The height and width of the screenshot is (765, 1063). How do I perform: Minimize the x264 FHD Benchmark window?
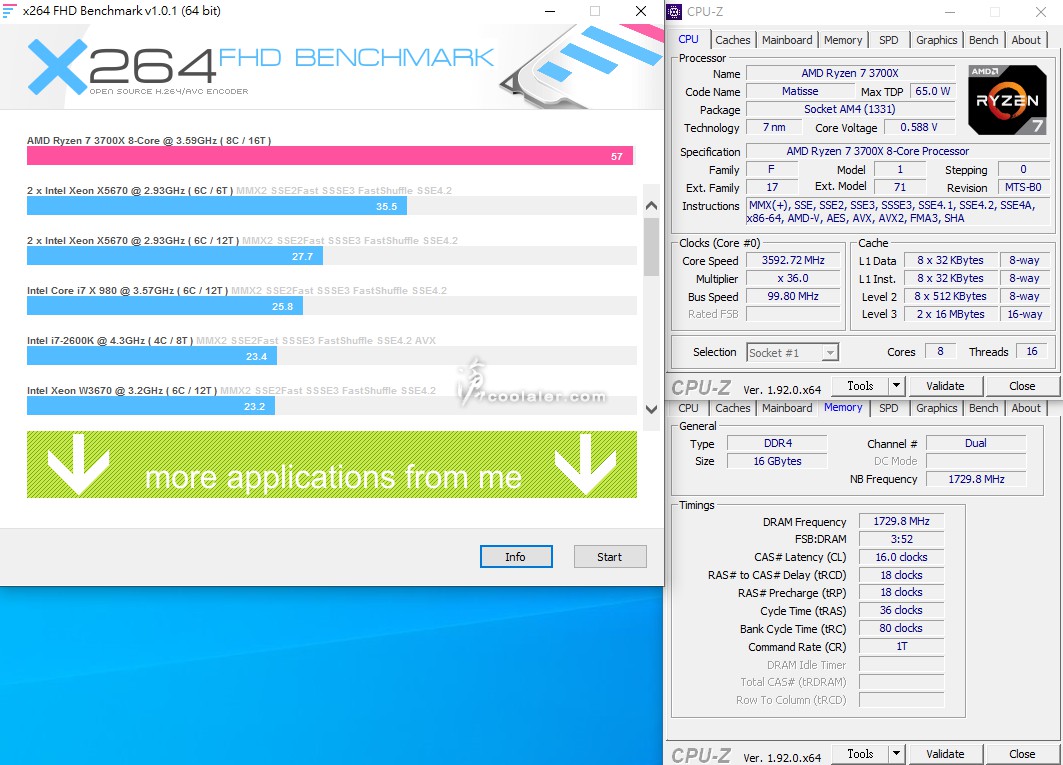click(x=550, y=11)
